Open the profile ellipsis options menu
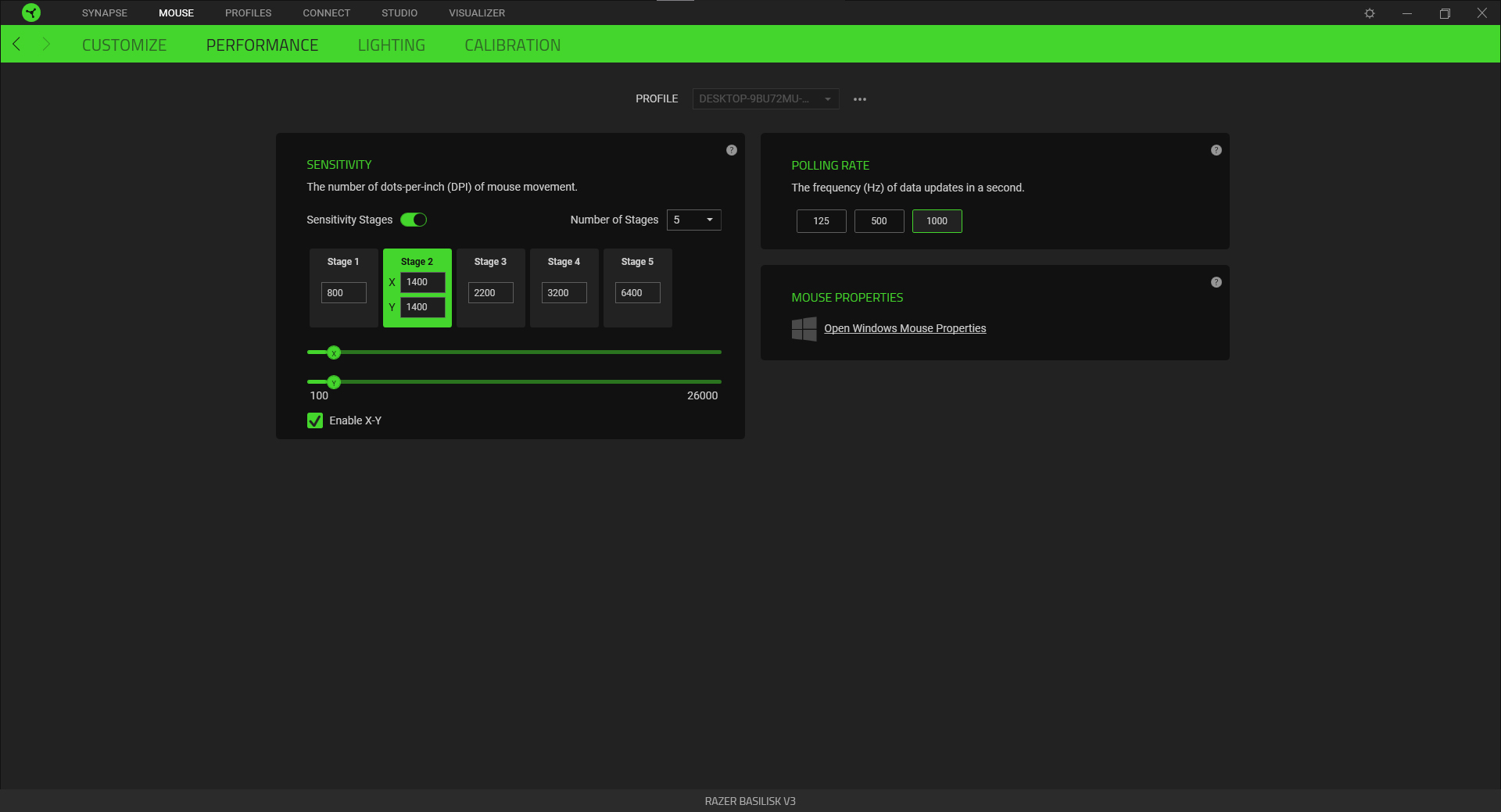 [x=859, y=98]
